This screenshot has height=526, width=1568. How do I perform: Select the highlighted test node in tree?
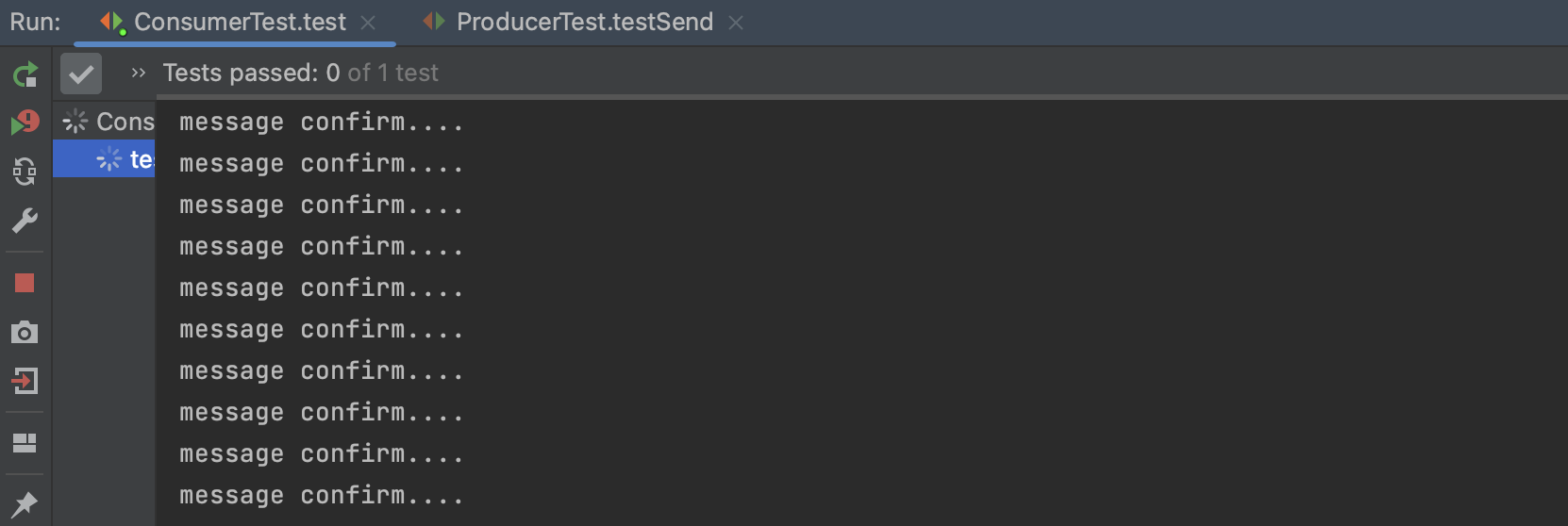(x=140, y=159)
